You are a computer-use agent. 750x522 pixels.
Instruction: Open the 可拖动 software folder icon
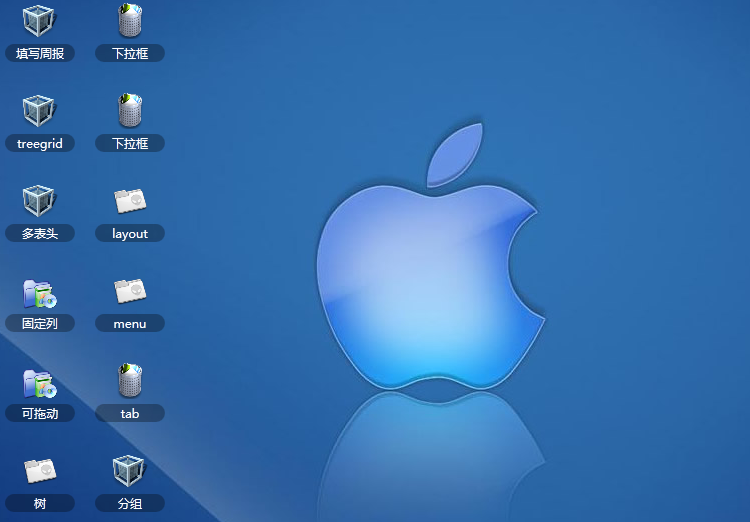click(40, 383)
